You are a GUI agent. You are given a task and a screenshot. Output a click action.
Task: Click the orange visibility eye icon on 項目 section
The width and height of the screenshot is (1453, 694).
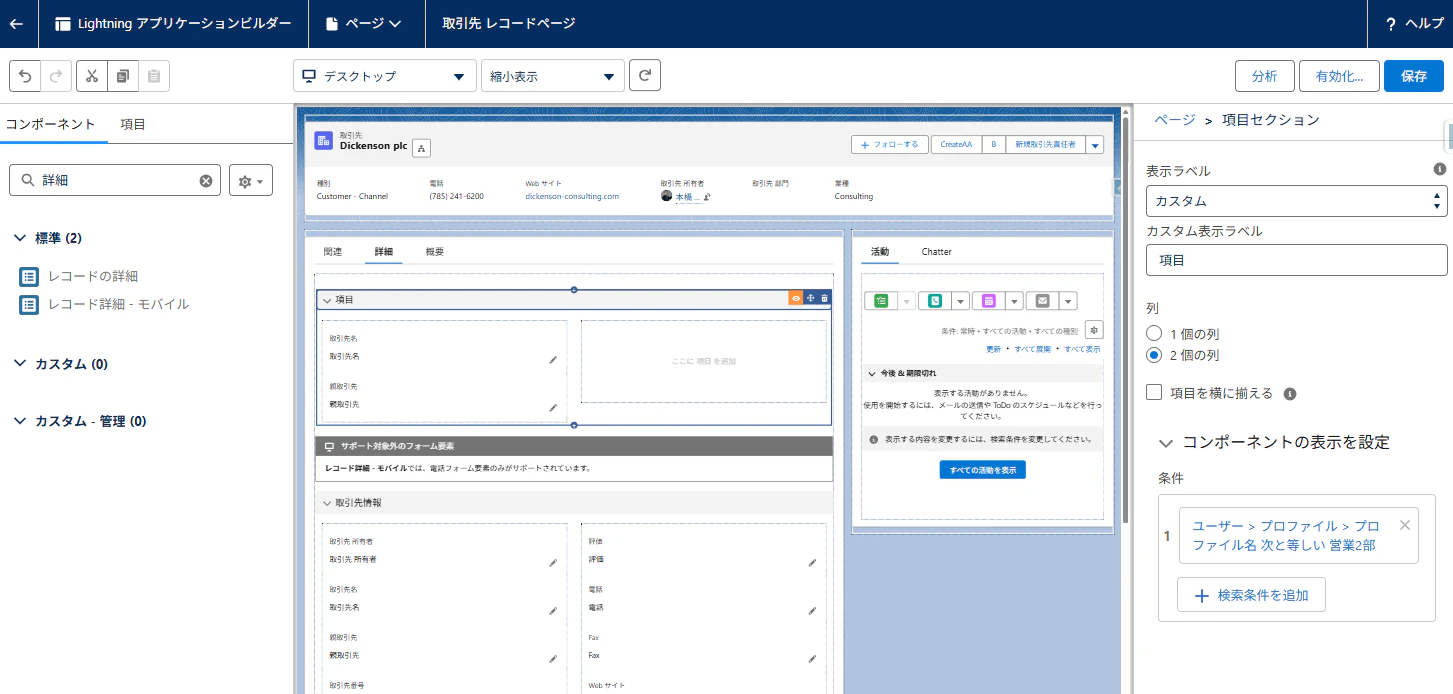[x=796, y=298]
